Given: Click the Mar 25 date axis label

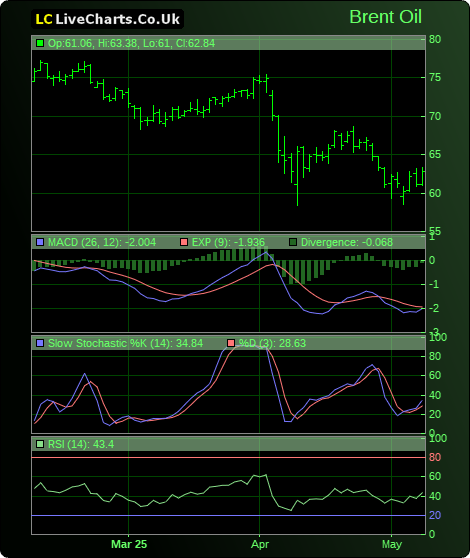Looking at the screenshot, I should pyautogui.click(x=129, y=544).
